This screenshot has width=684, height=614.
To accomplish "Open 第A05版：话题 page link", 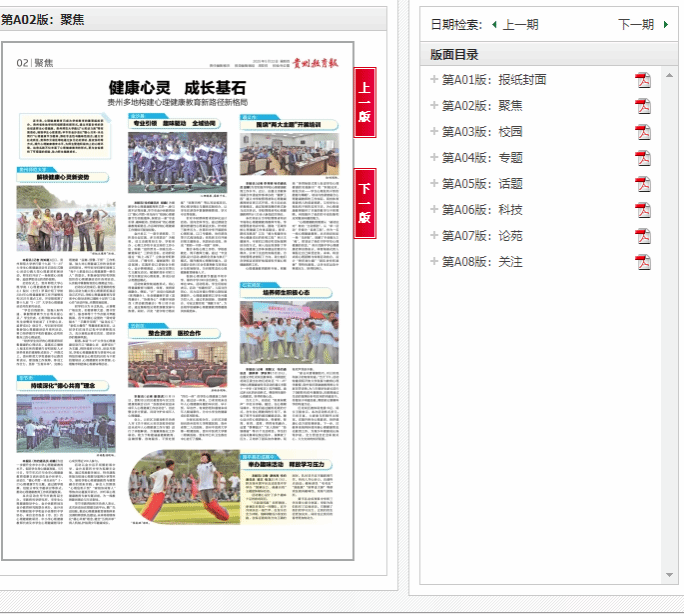I will tap(482, 184).
